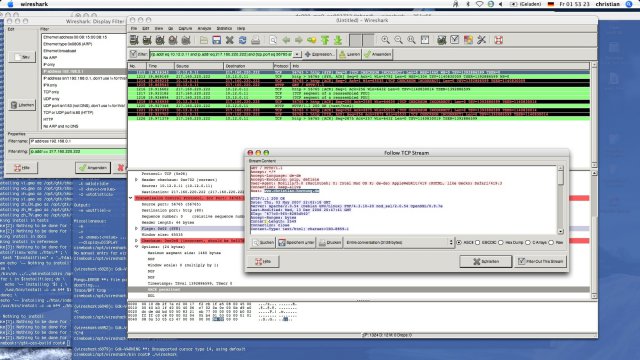
Task: Collapse Transmission Control Protocol tree node
Action: pyautogui.click(x=131, y=198)
